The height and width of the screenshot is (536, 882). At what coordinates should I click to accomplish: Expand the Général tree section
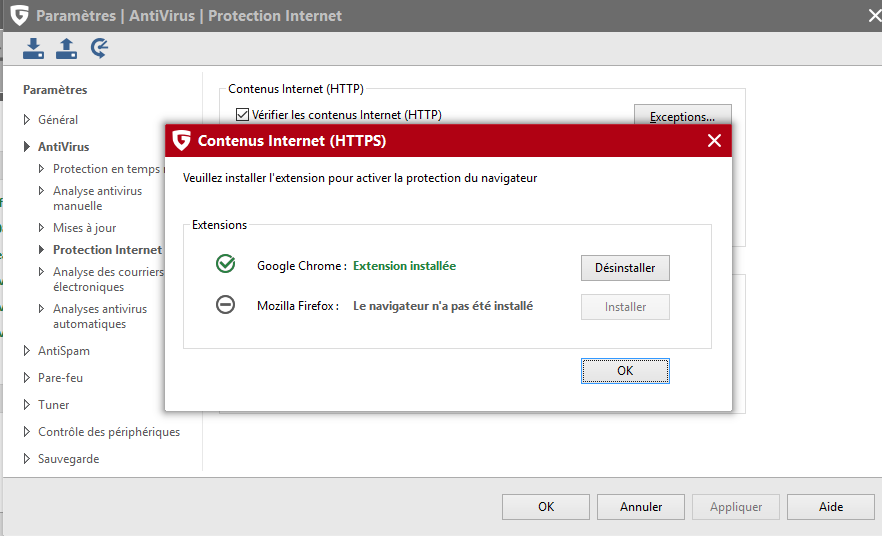coord(27,120)
